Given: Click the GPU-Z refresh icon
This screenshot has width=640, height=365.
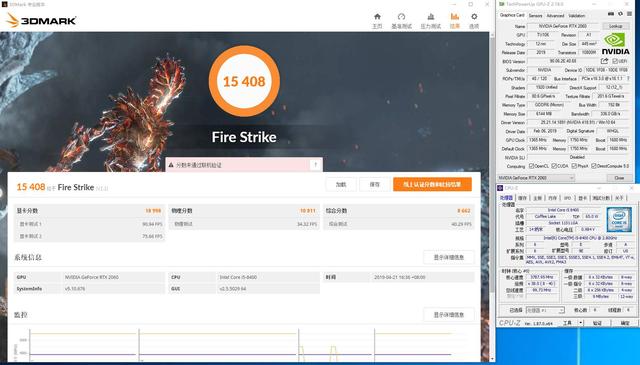Looking at the screenshot, I should pos(620,14).
